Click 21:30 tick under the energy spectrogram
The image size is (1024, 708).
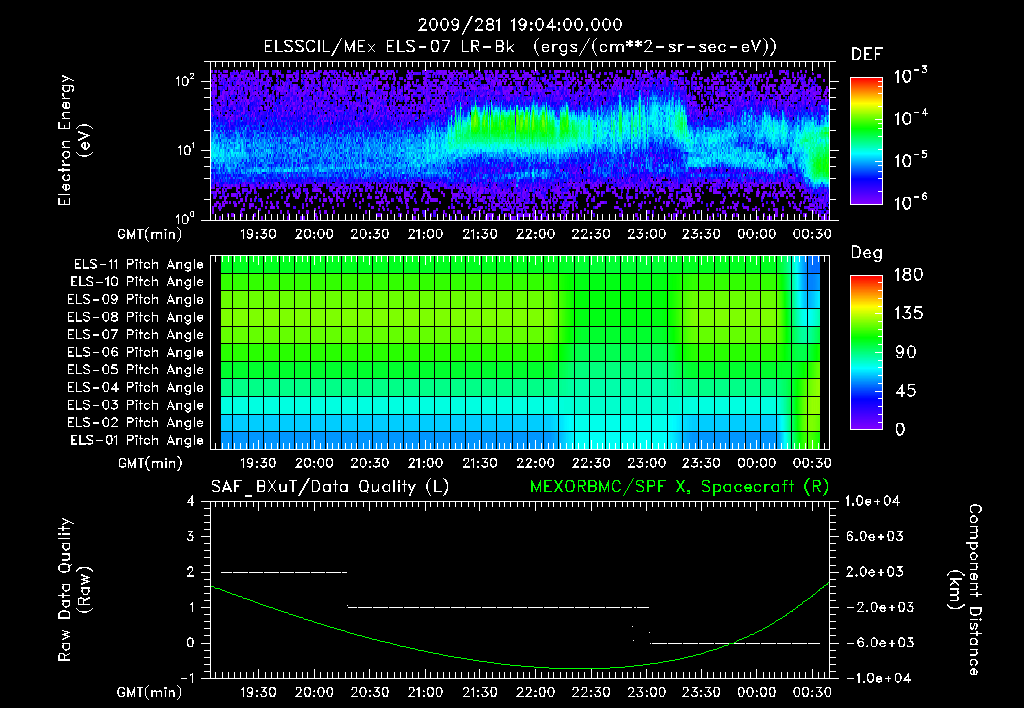point(480,234)
